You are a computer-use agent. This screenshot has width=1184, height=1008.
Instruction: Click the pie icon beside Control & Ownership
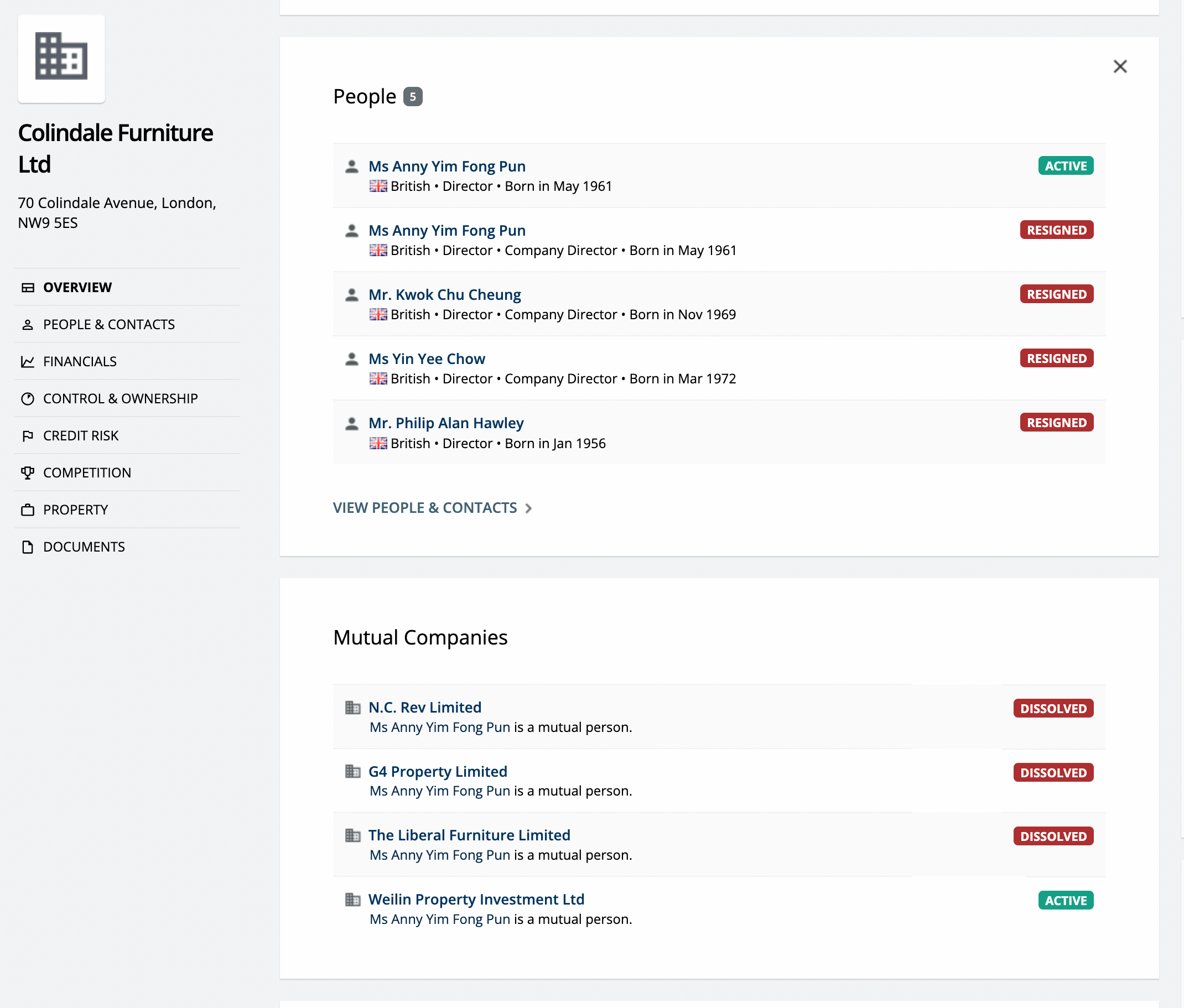[28, 399]
